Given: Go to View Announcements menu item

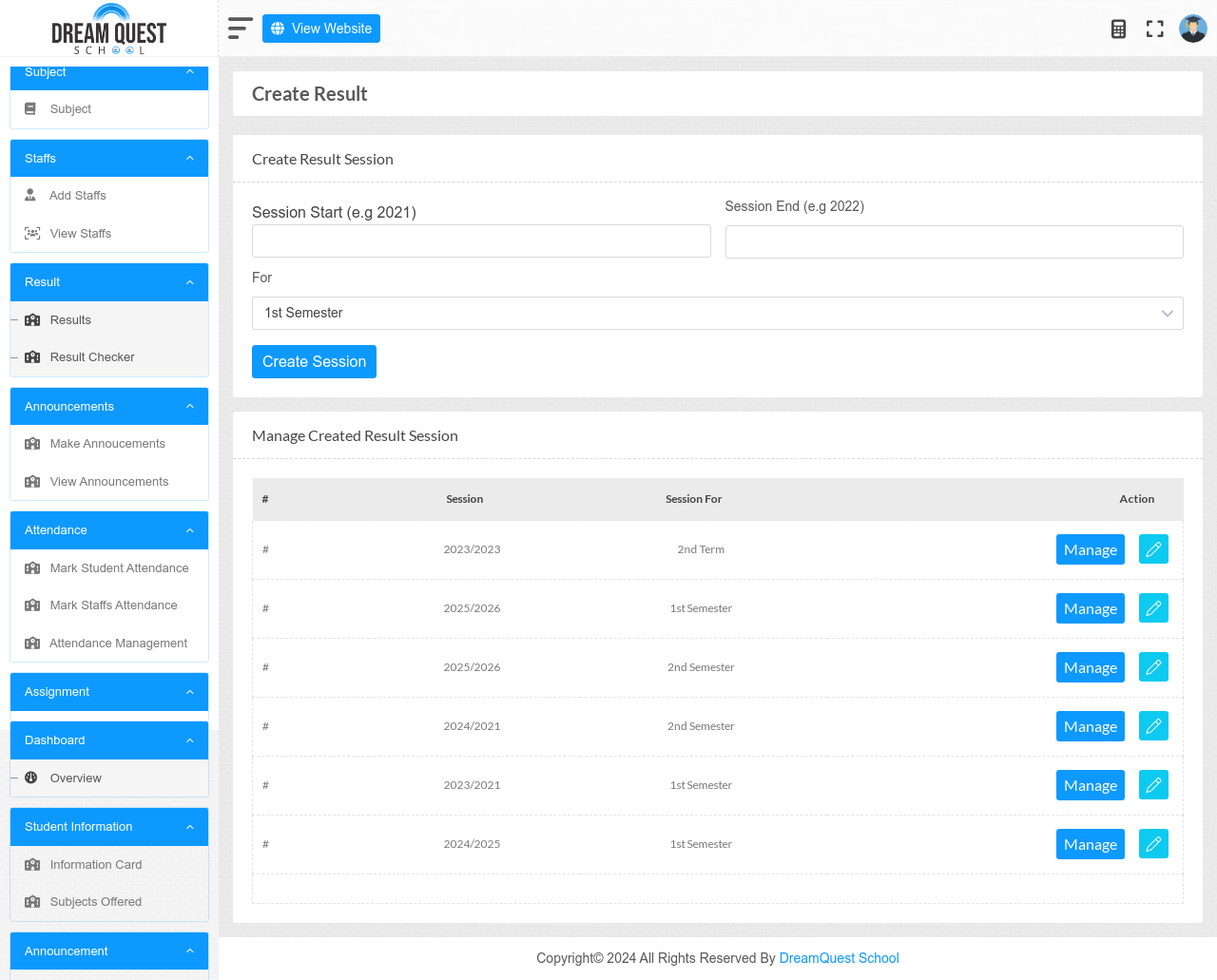Looking at the screenshot, I should pyautogui.click(x=109, y=482).
